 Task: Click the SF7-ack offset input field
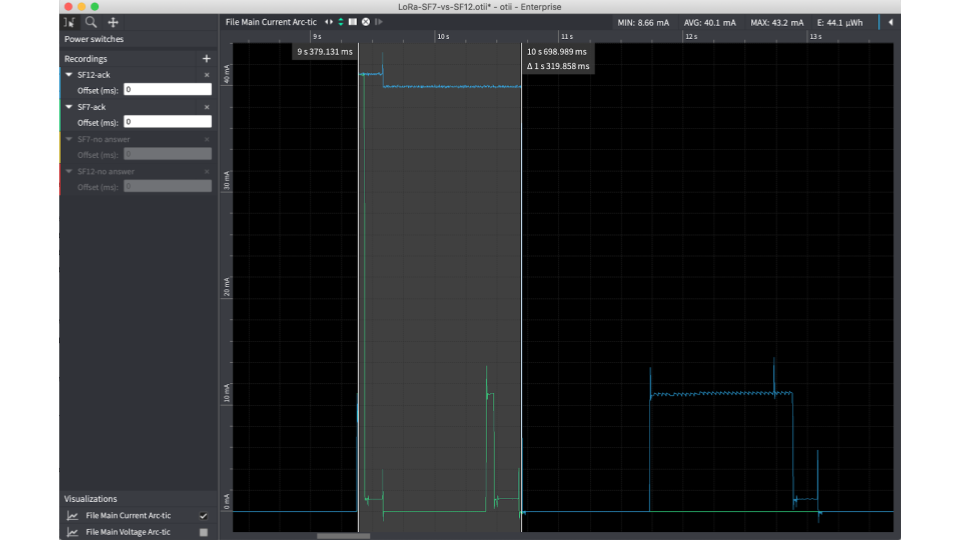point(168,122)
